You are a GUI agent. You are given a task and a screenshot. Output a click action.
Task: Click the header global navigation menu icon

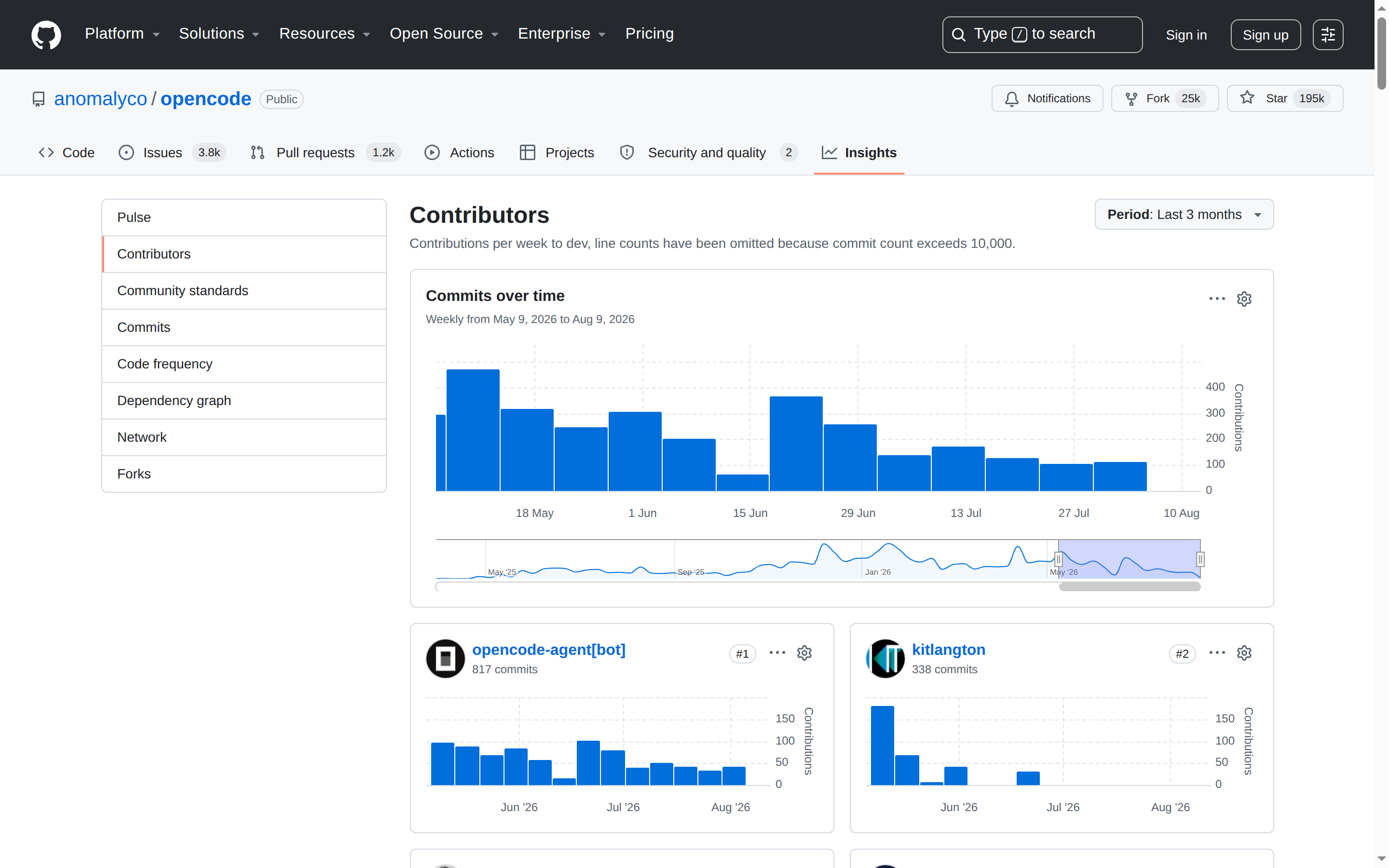(x=1328, y=35)
